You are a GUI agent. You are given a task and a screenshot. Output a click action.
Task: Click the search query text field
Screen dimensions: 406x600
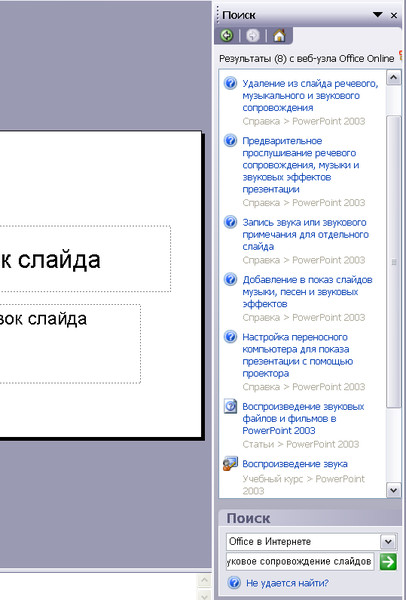pos(300,561)
